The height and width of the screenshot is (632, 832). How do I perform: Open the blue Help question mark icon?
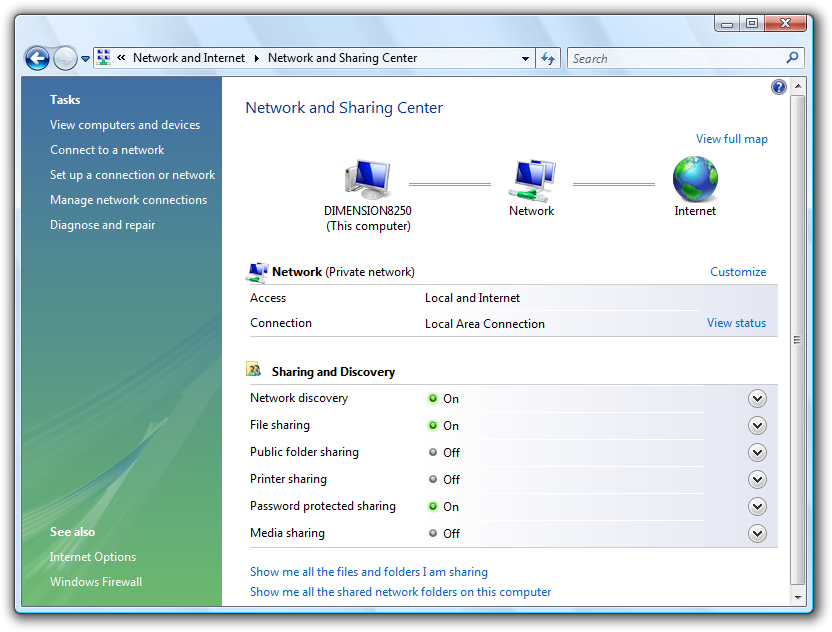pos(778,87)
